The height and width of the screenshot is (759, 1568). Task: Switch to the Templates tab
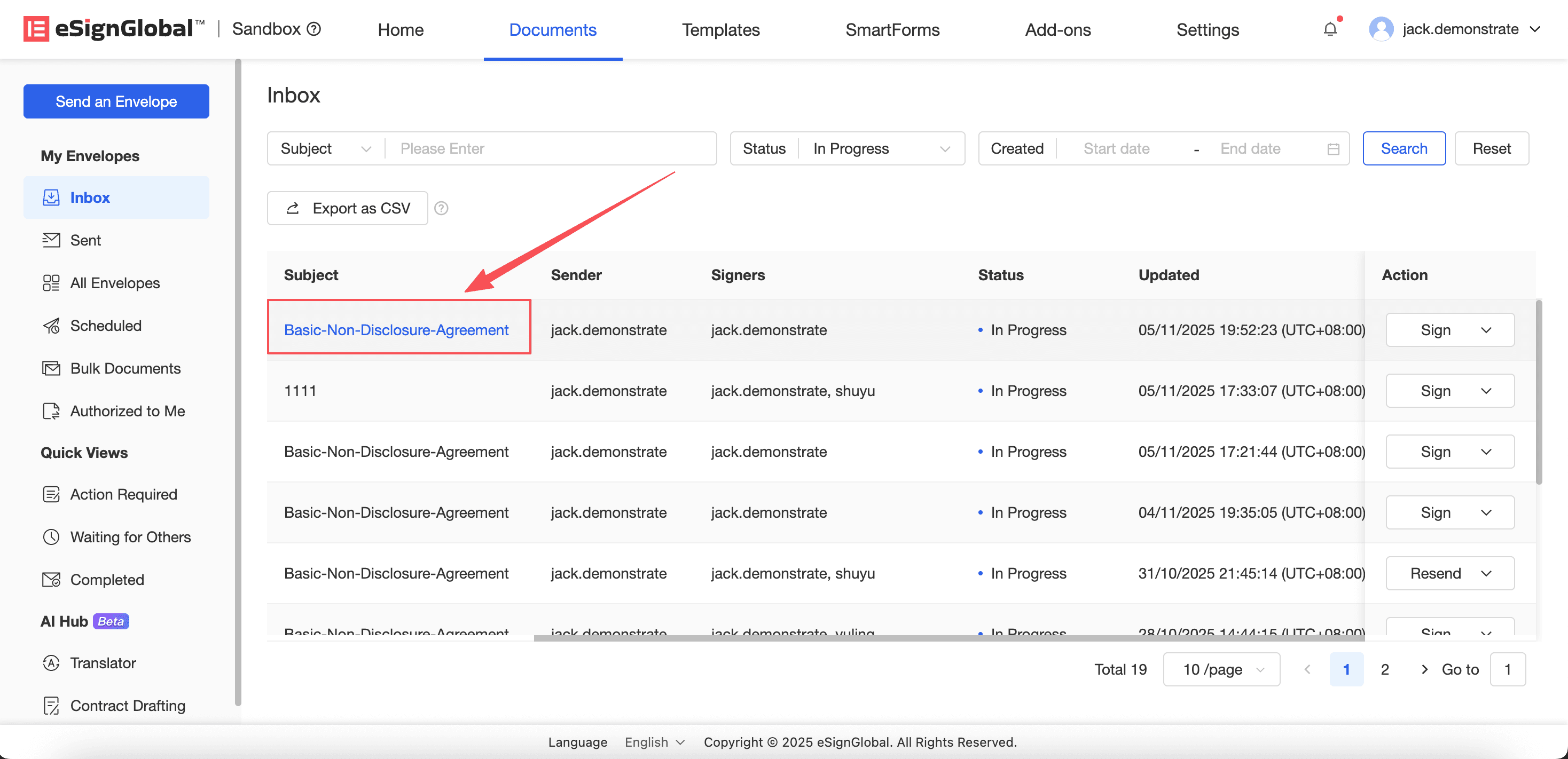[720, 29]
